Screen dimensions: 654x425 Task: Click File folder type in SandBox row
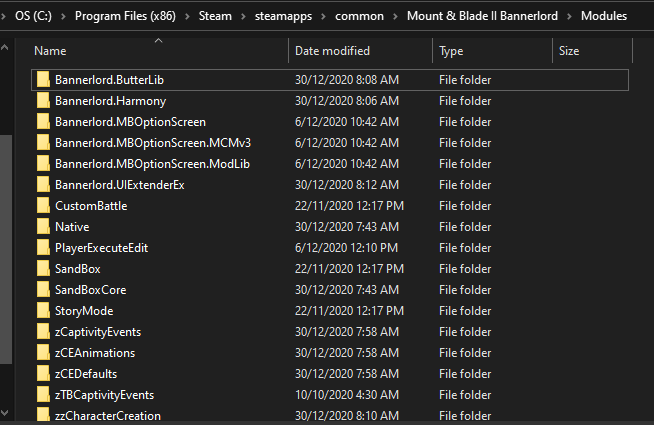[x=465, y=269]
